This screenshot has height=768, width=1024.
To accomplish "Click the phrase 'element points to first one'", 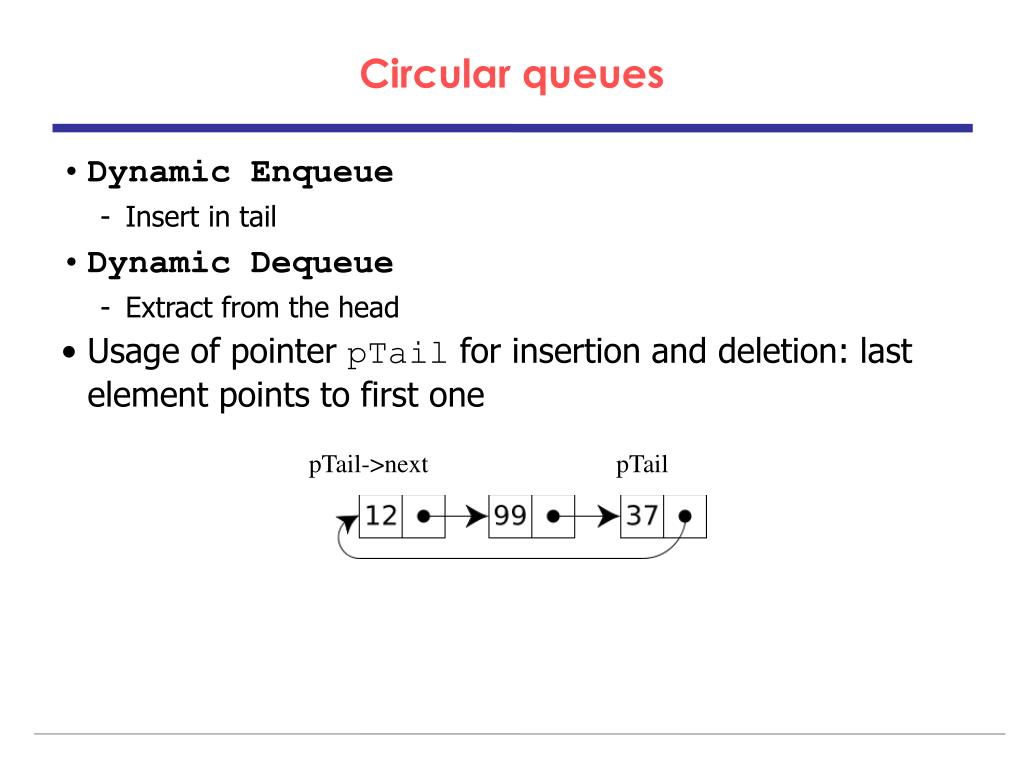I will 286,396.
